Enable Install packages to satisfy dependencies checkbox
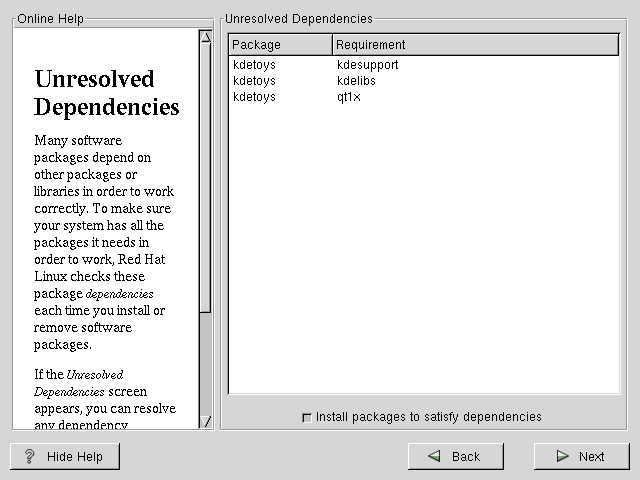The height and width of the screenshot is (480, 640). [x=306, y=417]
